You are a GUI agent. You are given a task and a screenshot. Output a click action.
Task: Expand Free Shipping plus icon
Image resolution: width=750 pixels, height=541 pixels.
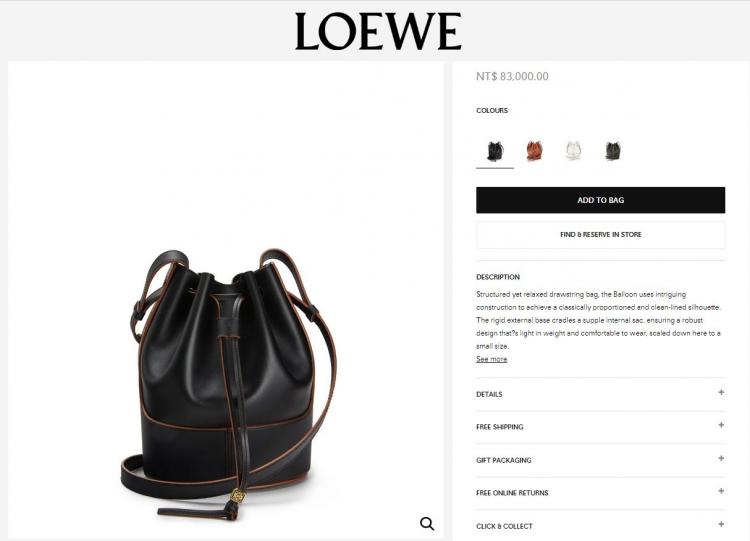[721, 425]
